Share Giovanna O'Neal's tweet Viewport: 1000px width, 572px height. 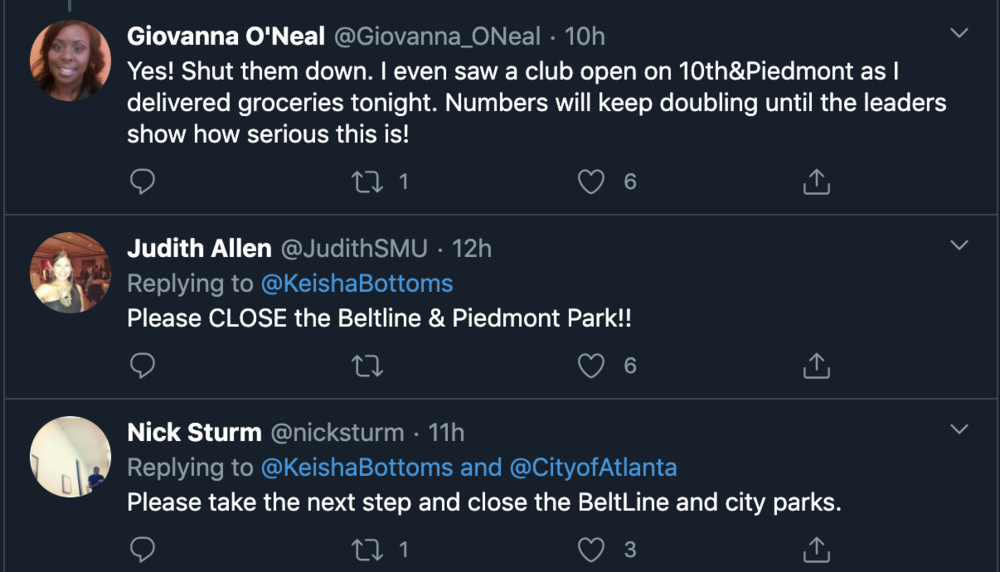[x=816, y=181]
